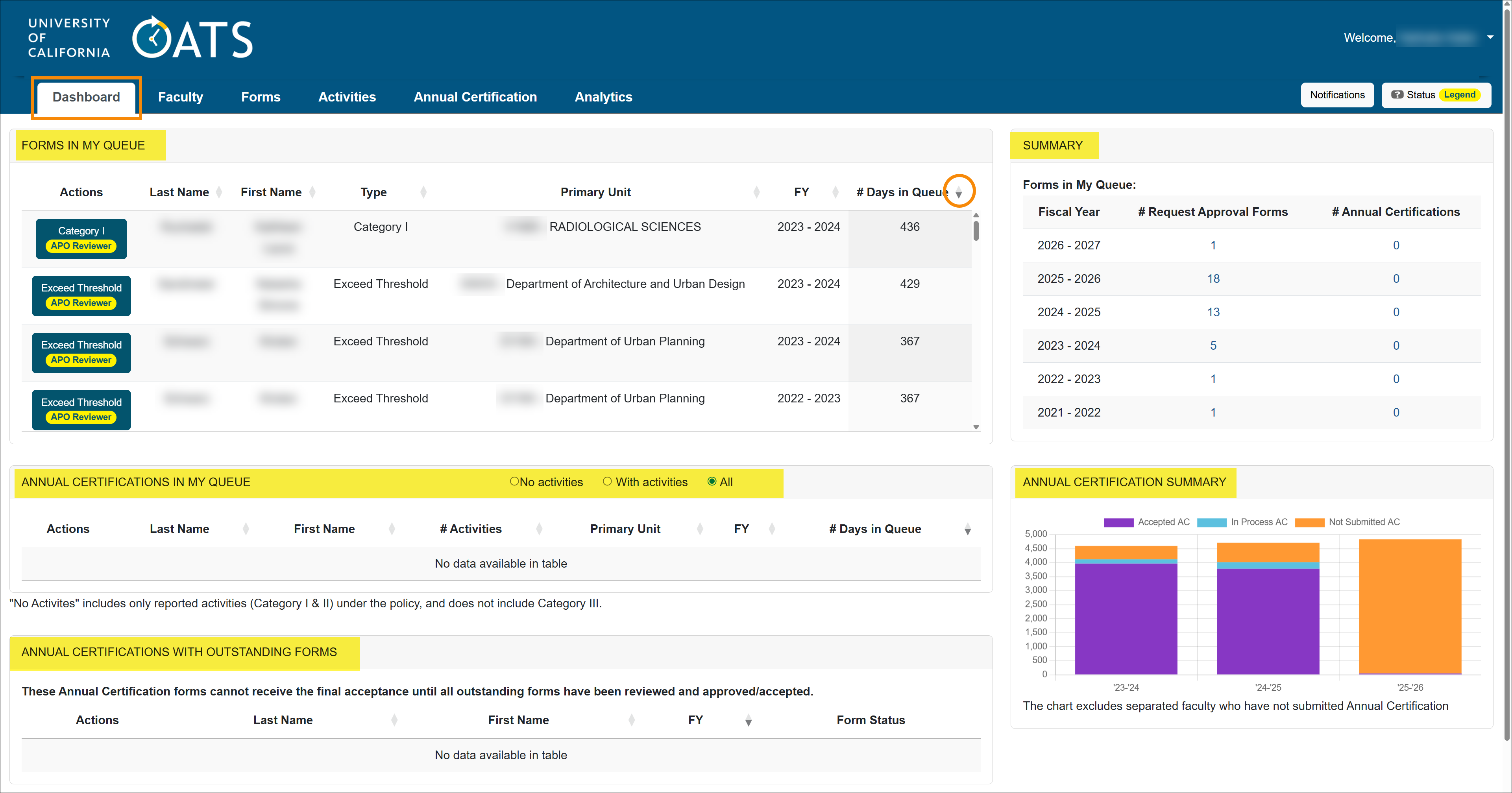Click the FY sort control in Forms in My Queue
This screenshot has width=1512, height=793.
point(836,192)
